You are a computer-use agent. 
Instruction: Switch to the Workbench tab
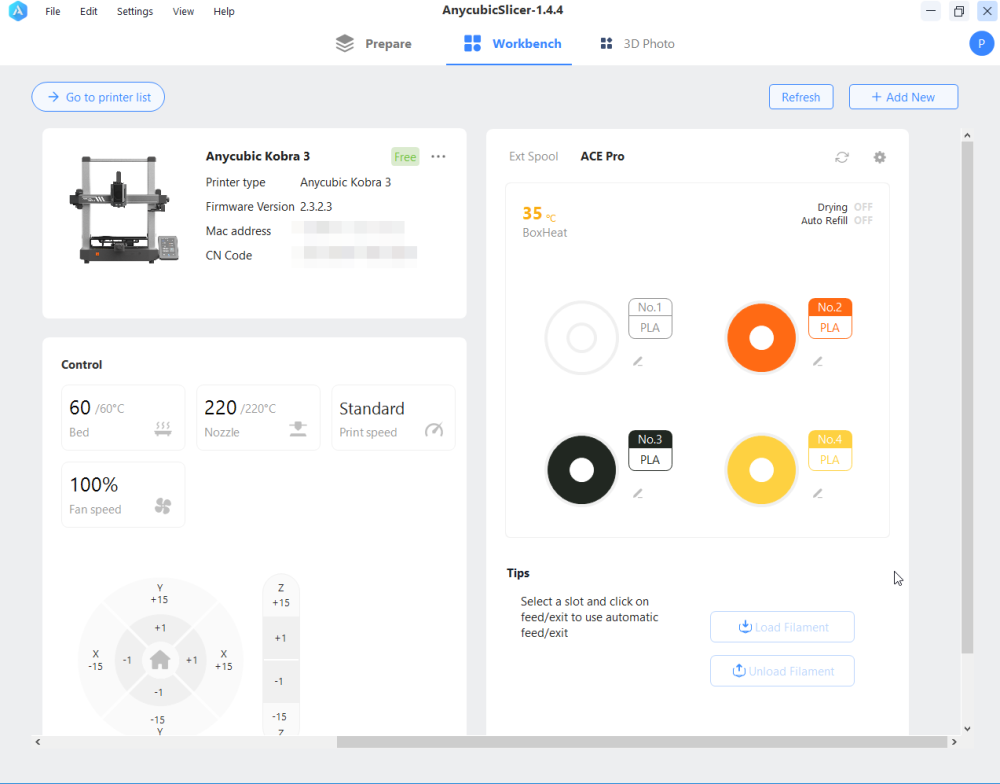point(509,43)
